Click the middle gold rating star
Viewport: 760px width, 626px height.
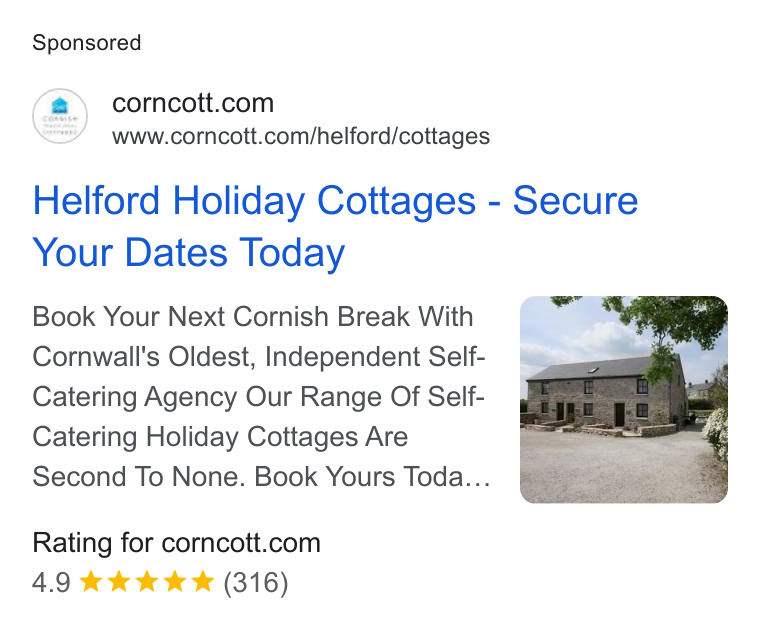click(x=146, y=581)
